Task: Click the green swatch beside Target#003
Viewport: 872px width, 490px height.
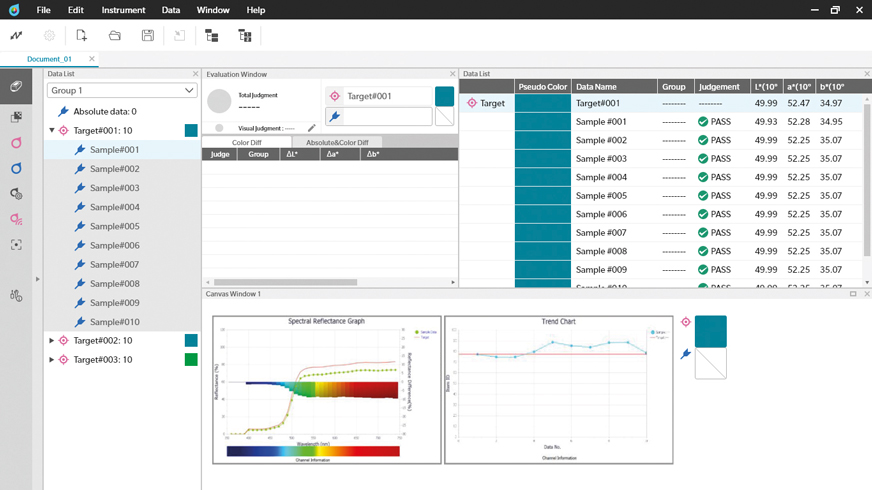Action: (x=191, y=360)
